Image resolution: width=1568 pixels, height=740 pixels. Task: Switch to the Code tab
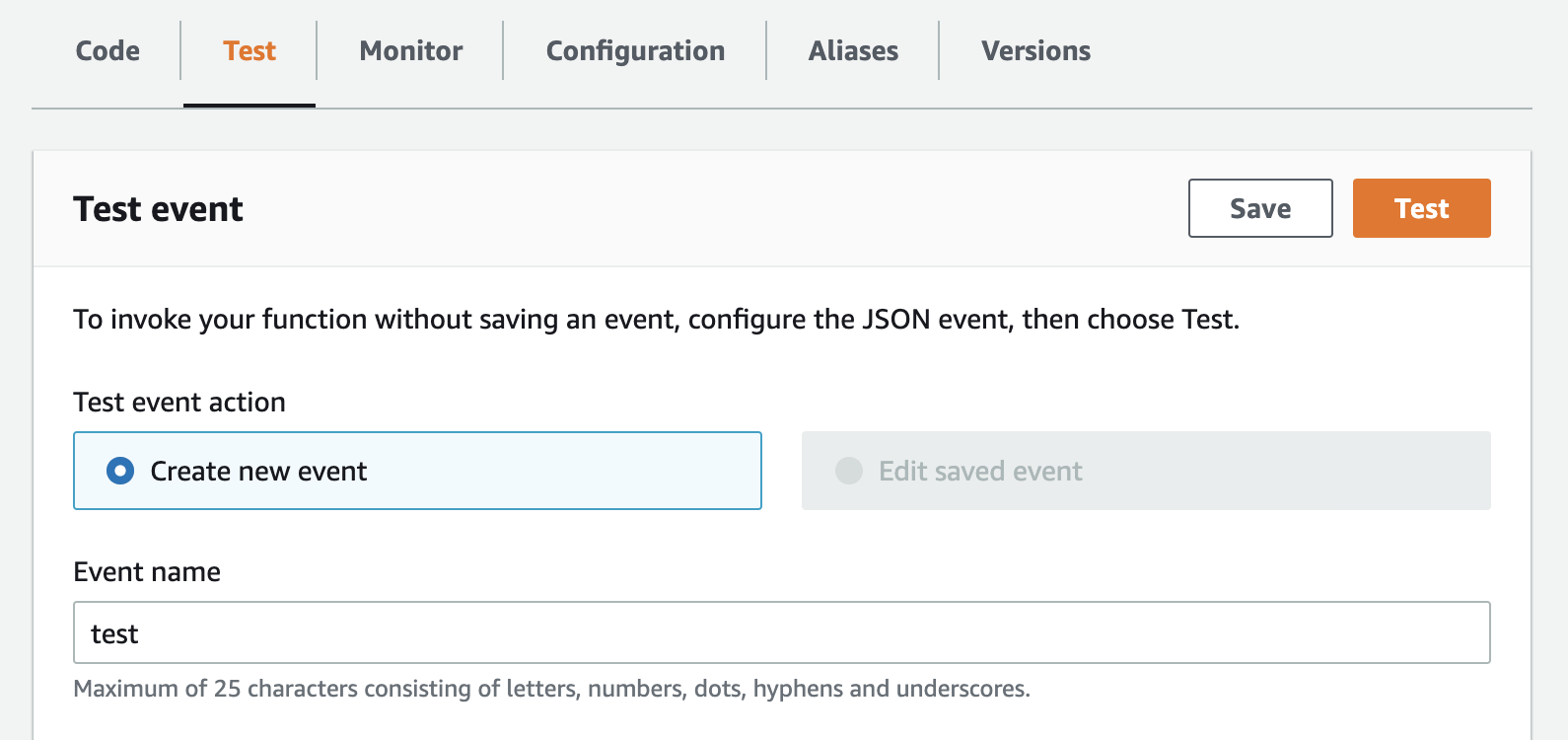(x=107, y=51)
